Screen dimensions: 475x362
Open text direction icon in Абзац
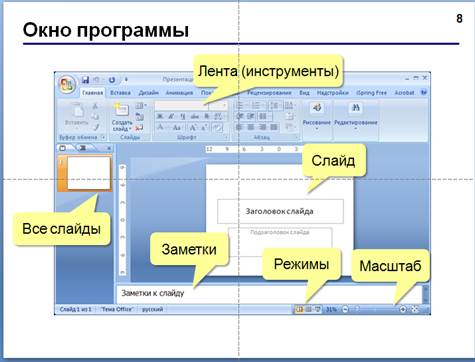[289, 106]
